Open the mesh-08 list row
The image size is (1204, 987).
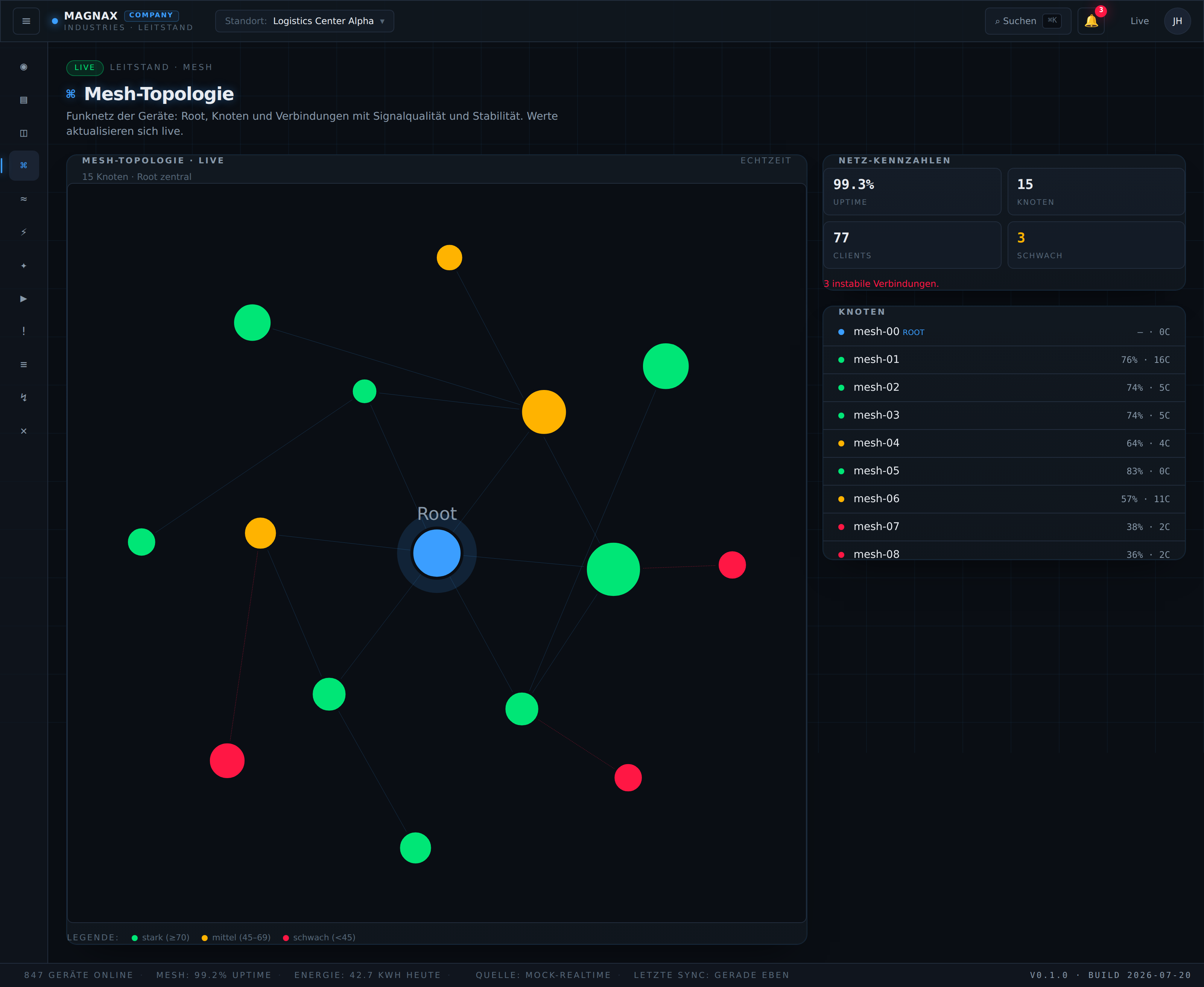[x=1004, y=550]
